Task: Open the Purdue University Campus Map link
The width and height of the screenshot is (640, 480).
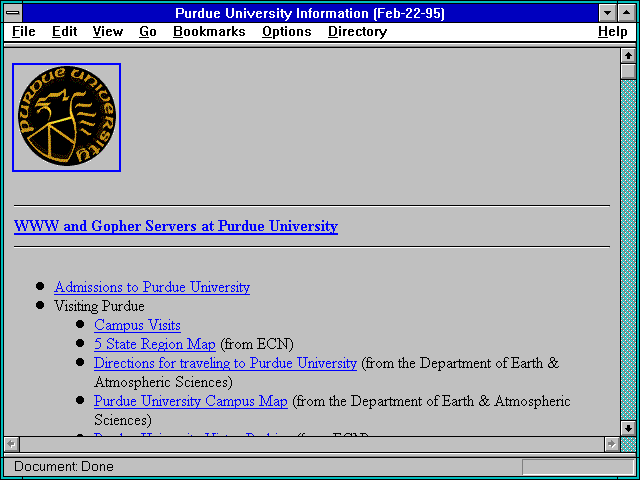Action: [191, 401]
